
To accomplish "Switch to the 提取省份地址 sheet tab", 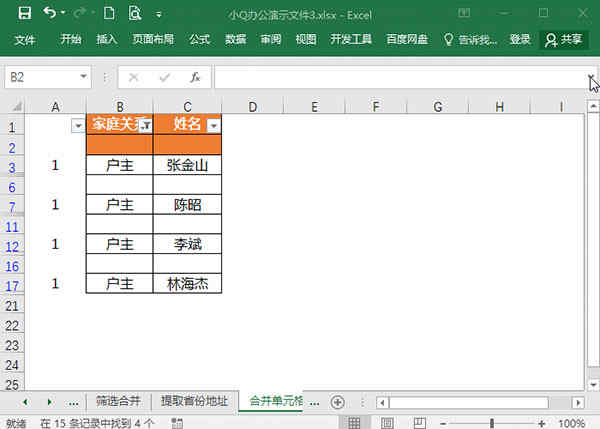I will [x=194, y=401].
